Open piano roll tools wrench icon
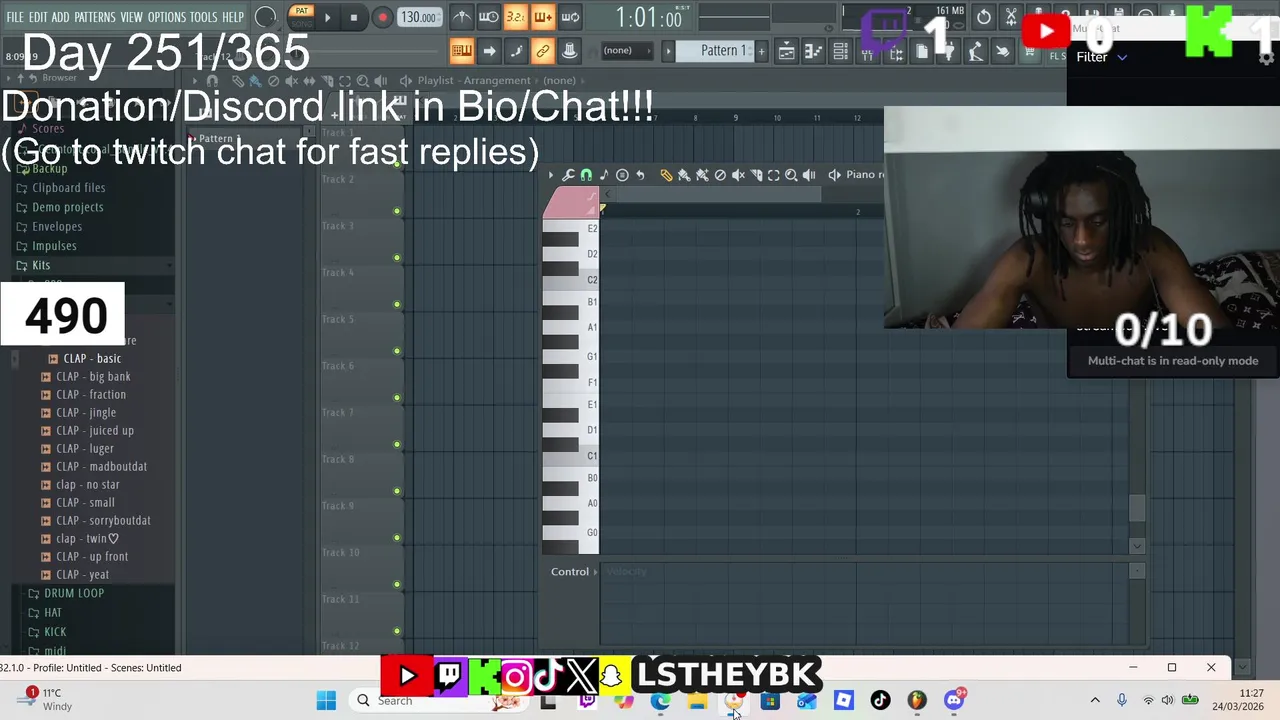The image size is (1280, 720). tap(568, 175)
